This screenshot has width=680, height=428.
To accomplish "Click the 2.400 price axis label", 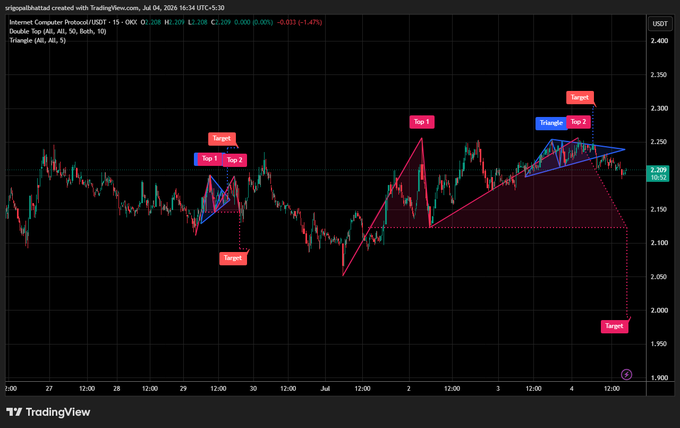I will click(659, 41).
